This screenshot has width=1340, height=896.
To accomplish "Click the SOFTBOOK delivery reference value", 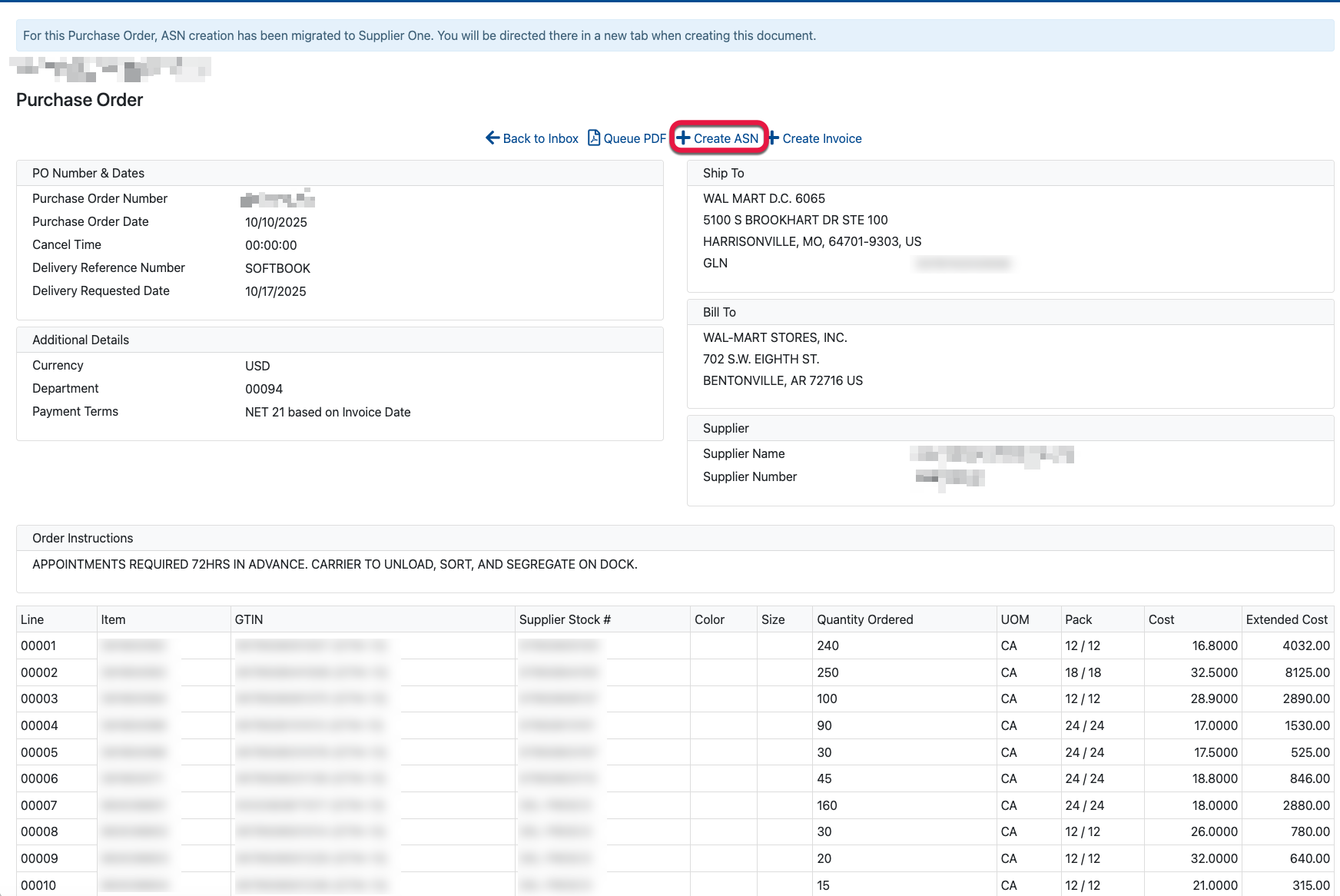I will click(x=277, y=268).
